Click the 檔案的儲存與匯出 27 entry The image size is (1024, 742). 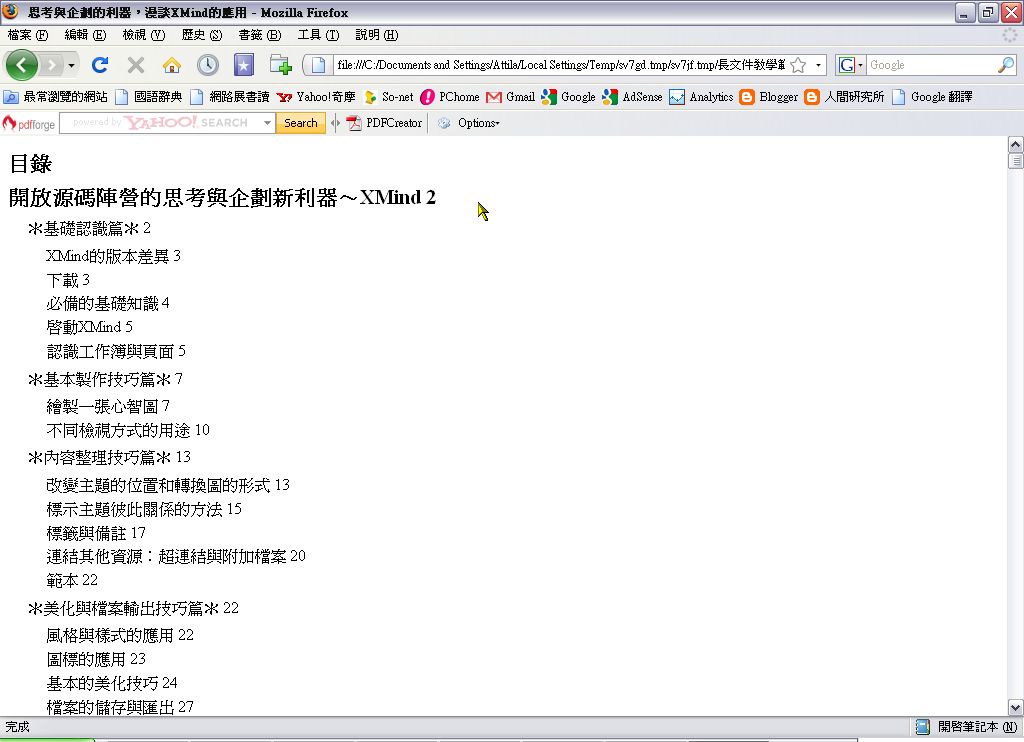pyautogui.click(x=120, y=707)
